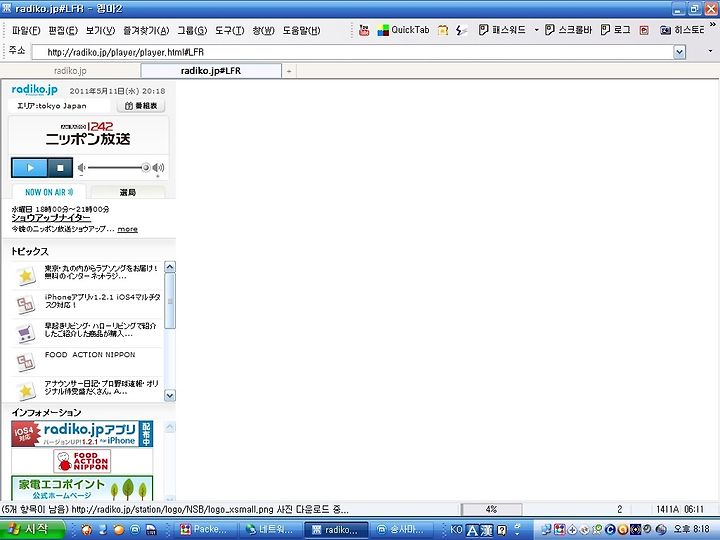Open the 로그 toolbar item
Viewport: 720px width, 540px height.
click(x=615, y=30)
